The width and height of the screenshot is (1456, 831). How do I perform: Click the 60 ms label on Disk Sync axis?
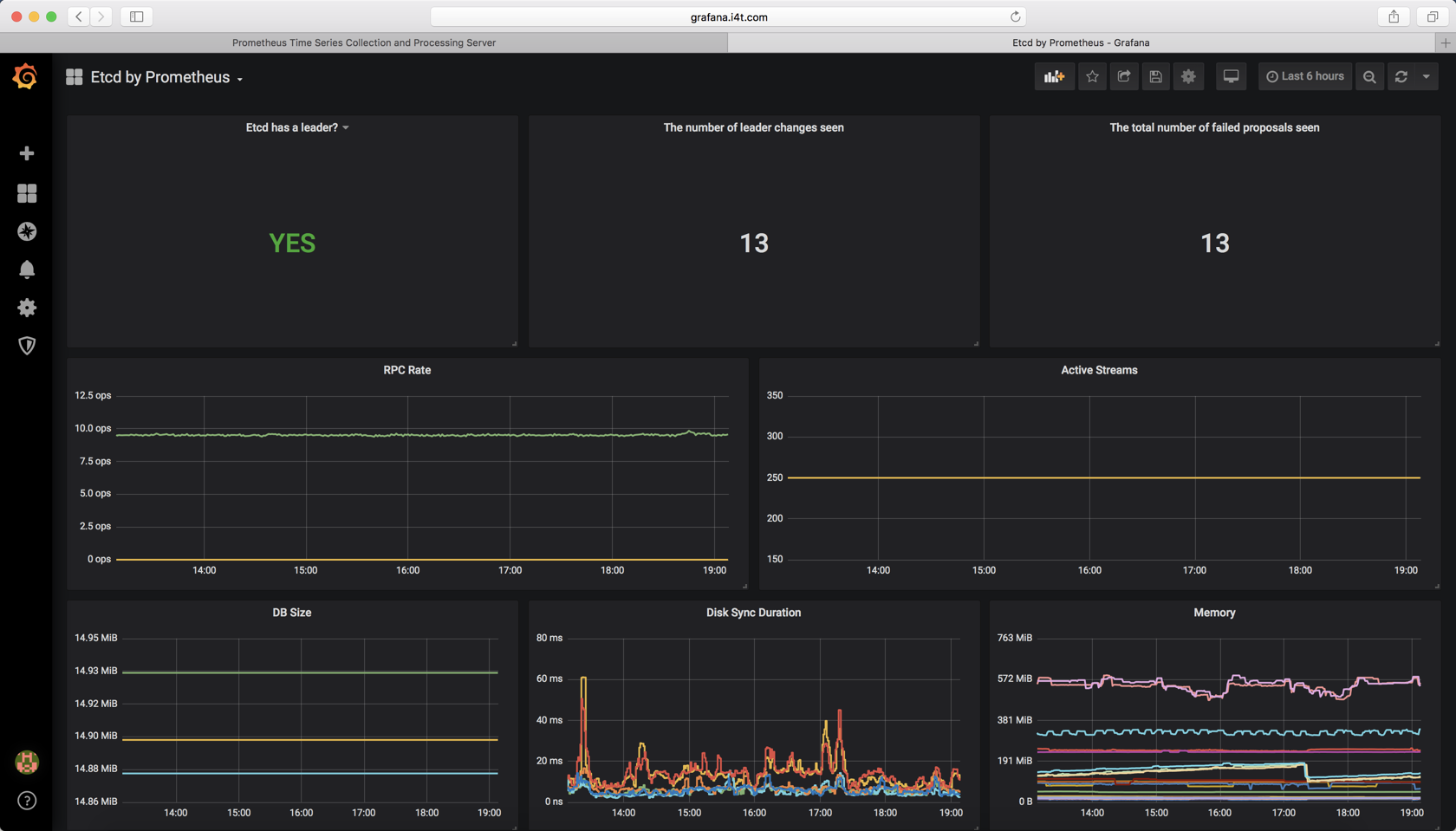(549, 678)
